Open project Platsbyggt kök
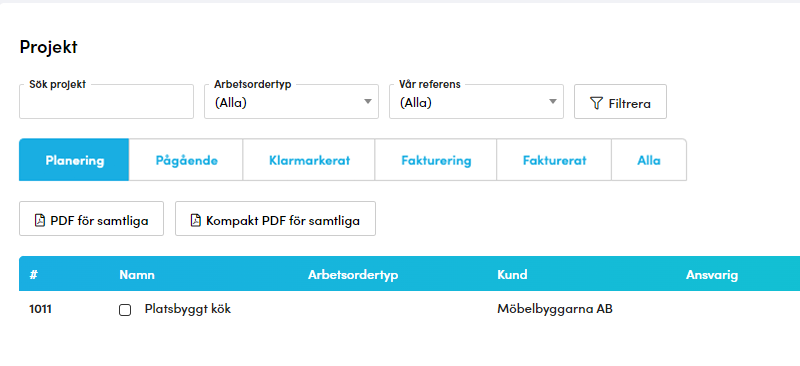This screenshot has width=800, height=366. (x=188, y=309)
